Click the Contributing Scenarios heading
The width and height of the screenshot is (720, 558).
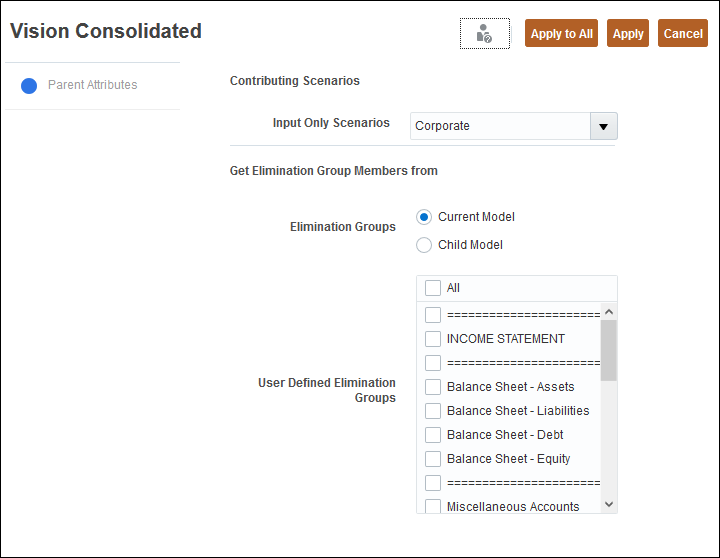click(294, 81)
